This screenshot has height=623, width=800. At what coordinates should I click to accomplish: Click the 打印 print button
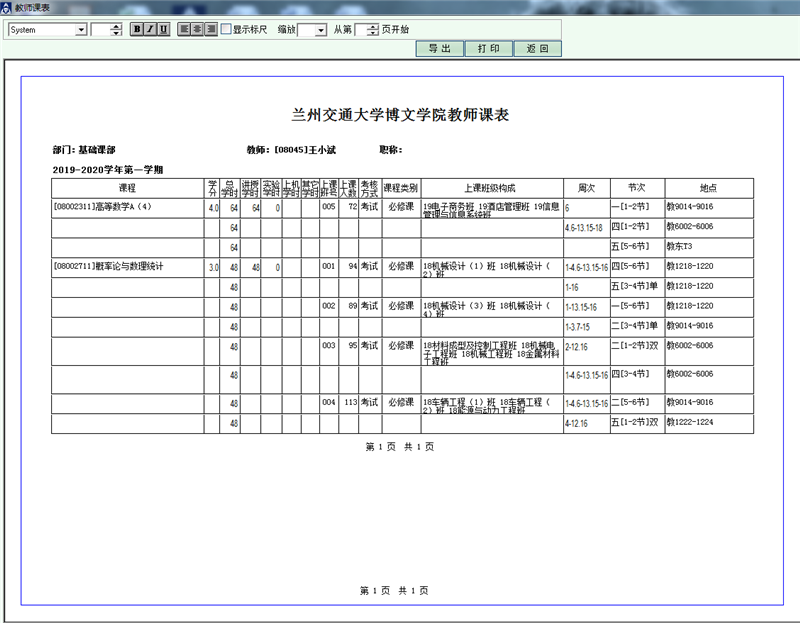click(x=489, y=48)
